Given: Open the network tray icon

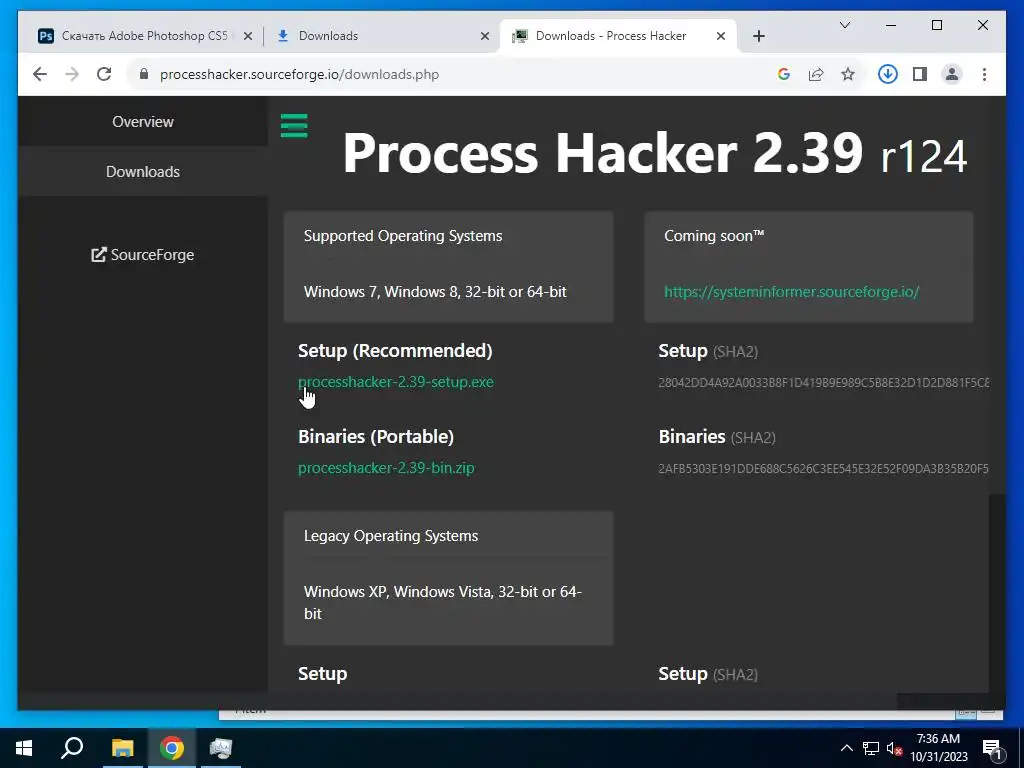Looking at the screenshot, I should point(871,748).
